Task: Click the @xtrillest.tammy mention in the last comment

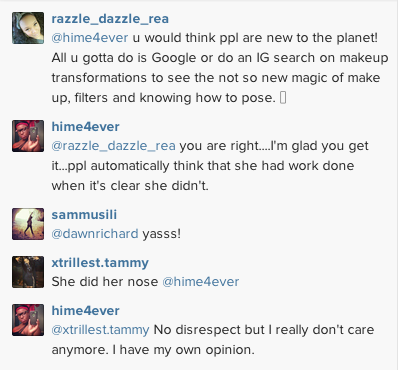Action: click(100, 330)
